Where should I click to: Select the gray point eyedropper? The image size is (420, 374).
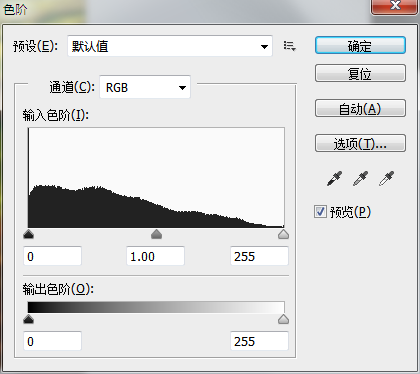pos(360,178)
